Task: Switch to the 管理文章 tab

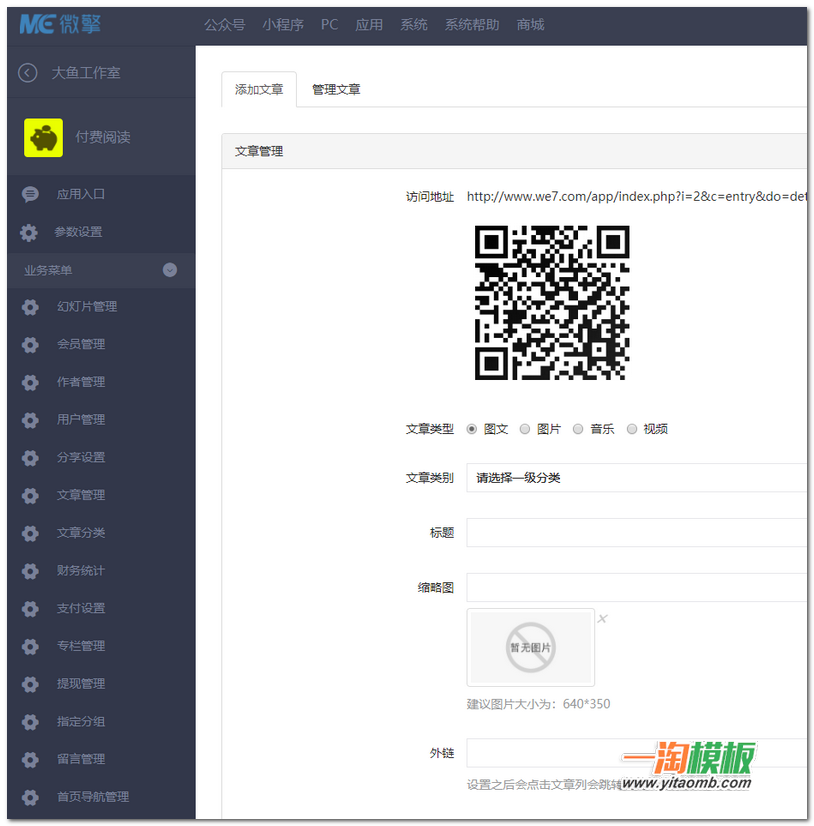Action: point(336,90)
